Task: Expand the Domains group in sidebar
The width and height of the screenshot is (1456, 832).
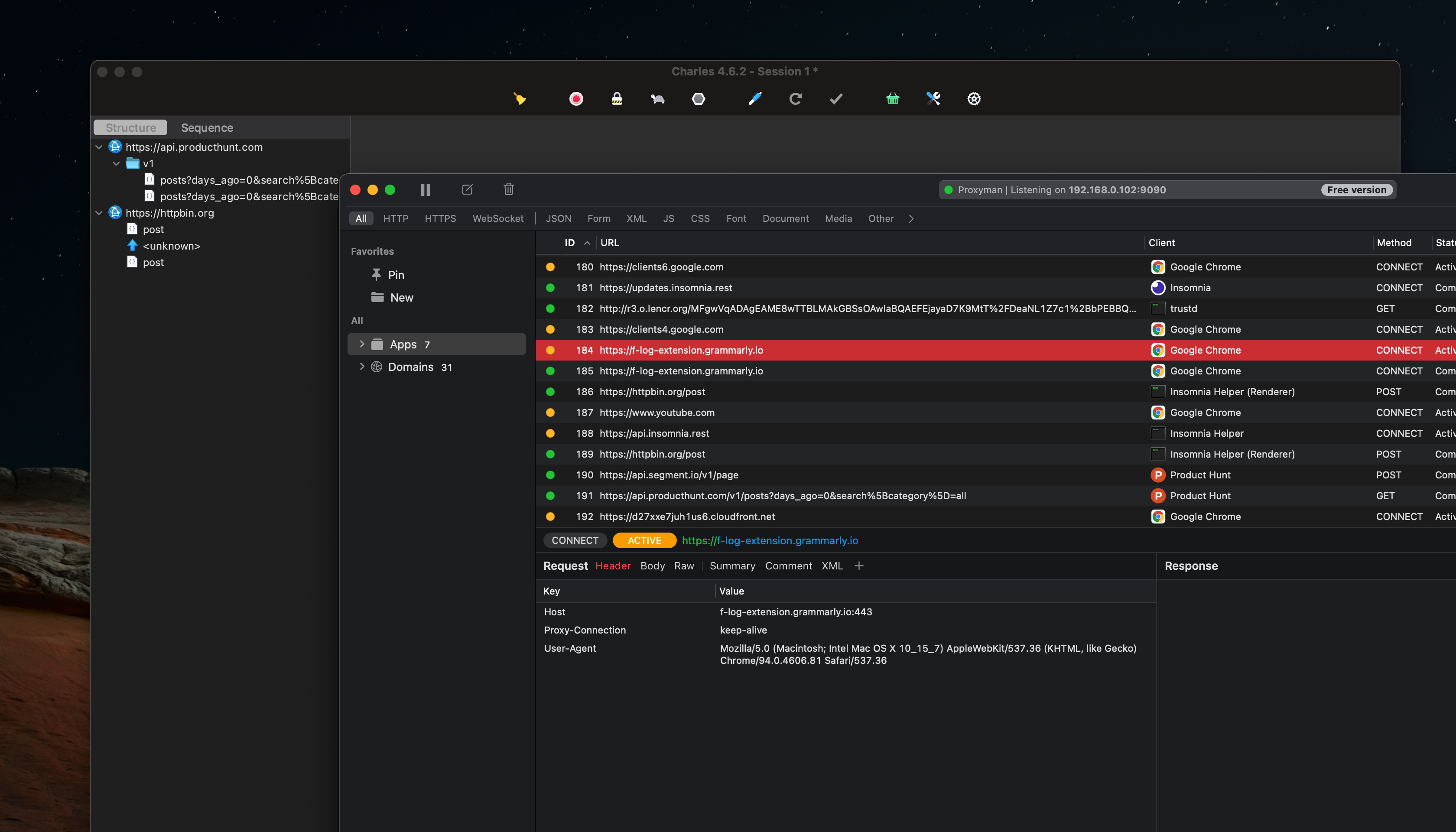Action: click(362, 367)
